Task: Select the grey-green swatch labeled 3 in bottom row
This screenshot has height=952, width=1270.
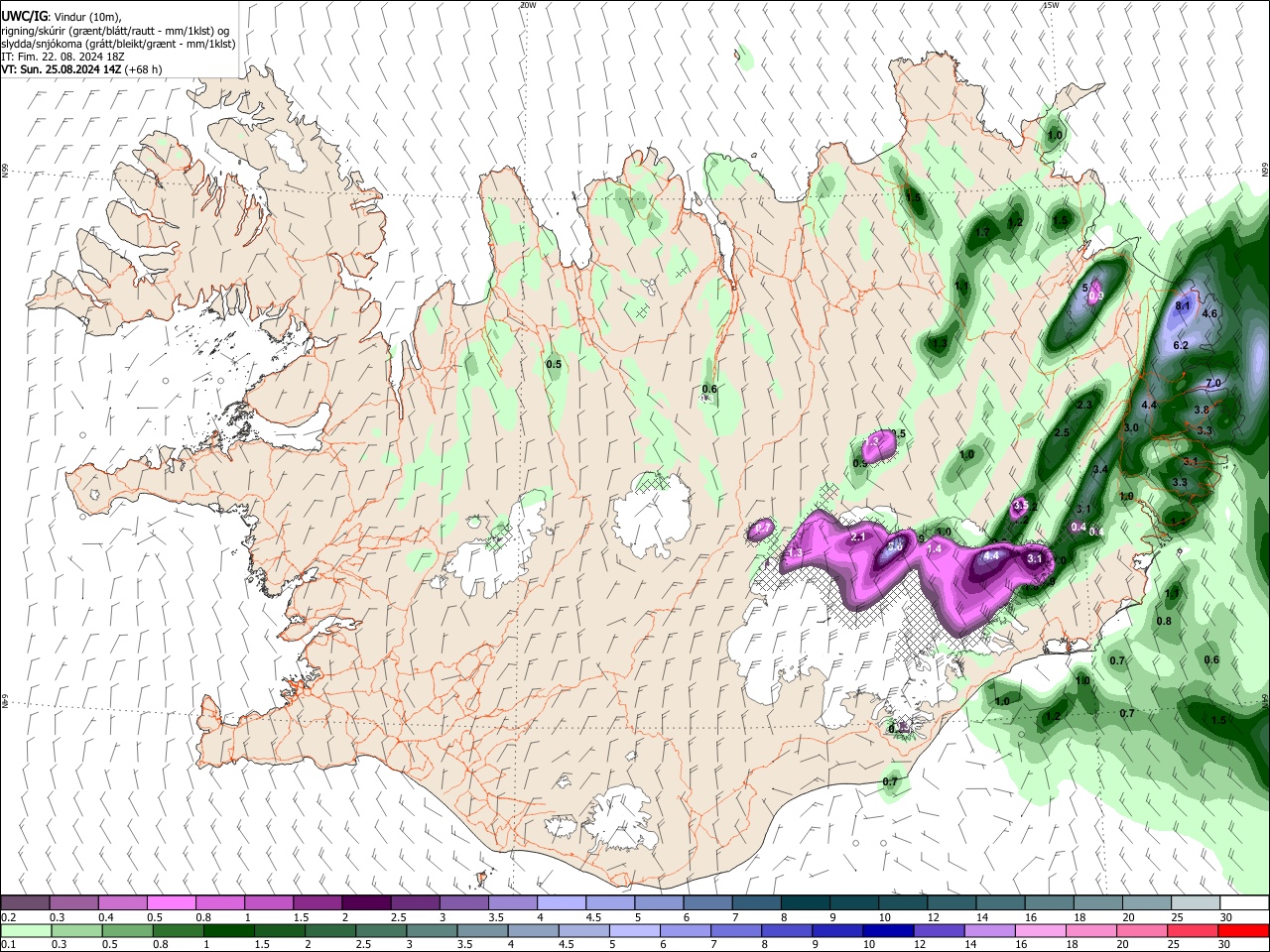Action: click(432, 930)
